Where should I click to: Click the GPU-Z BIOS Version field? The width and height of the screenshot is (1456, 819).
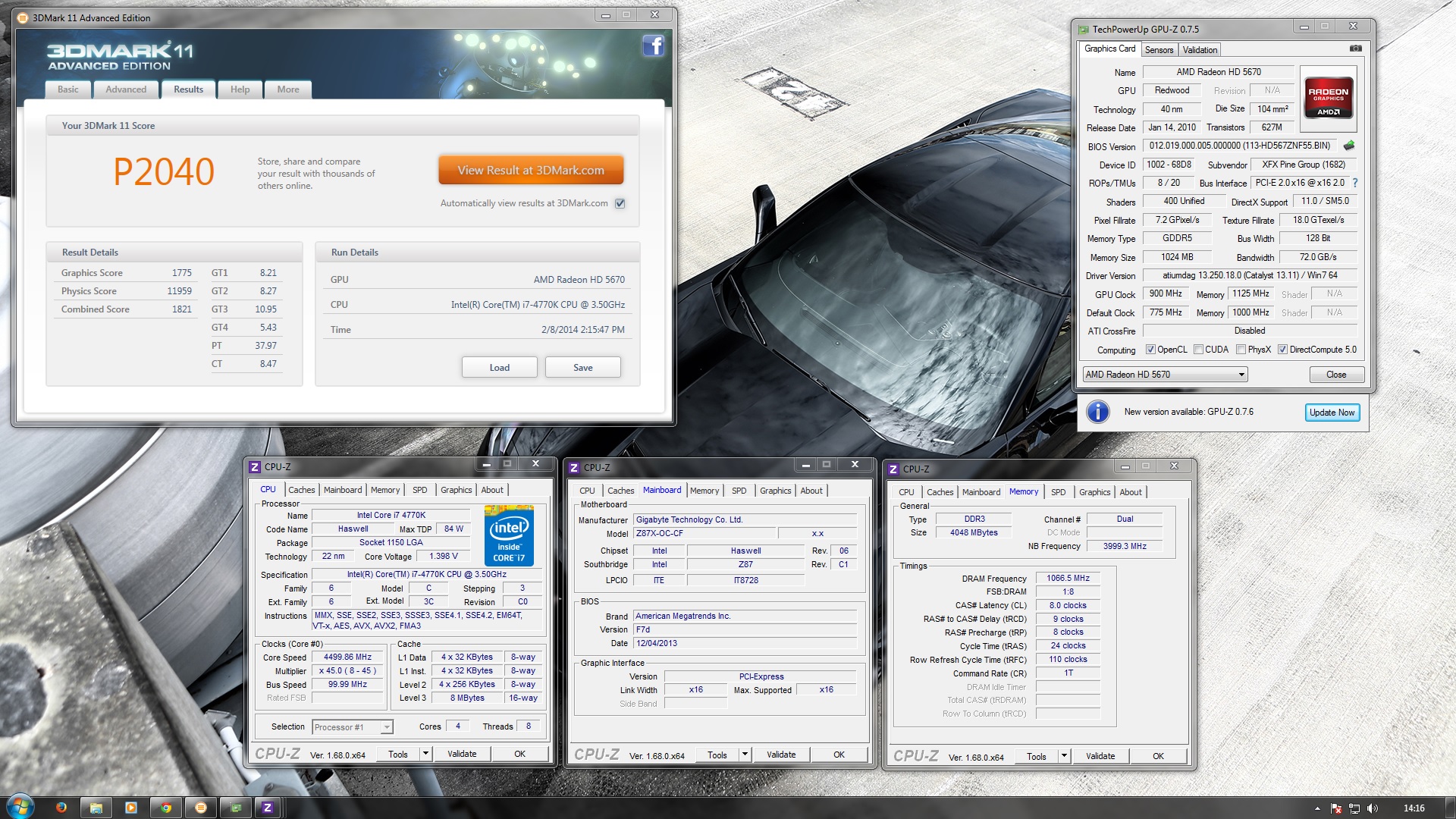point(1240,146)
